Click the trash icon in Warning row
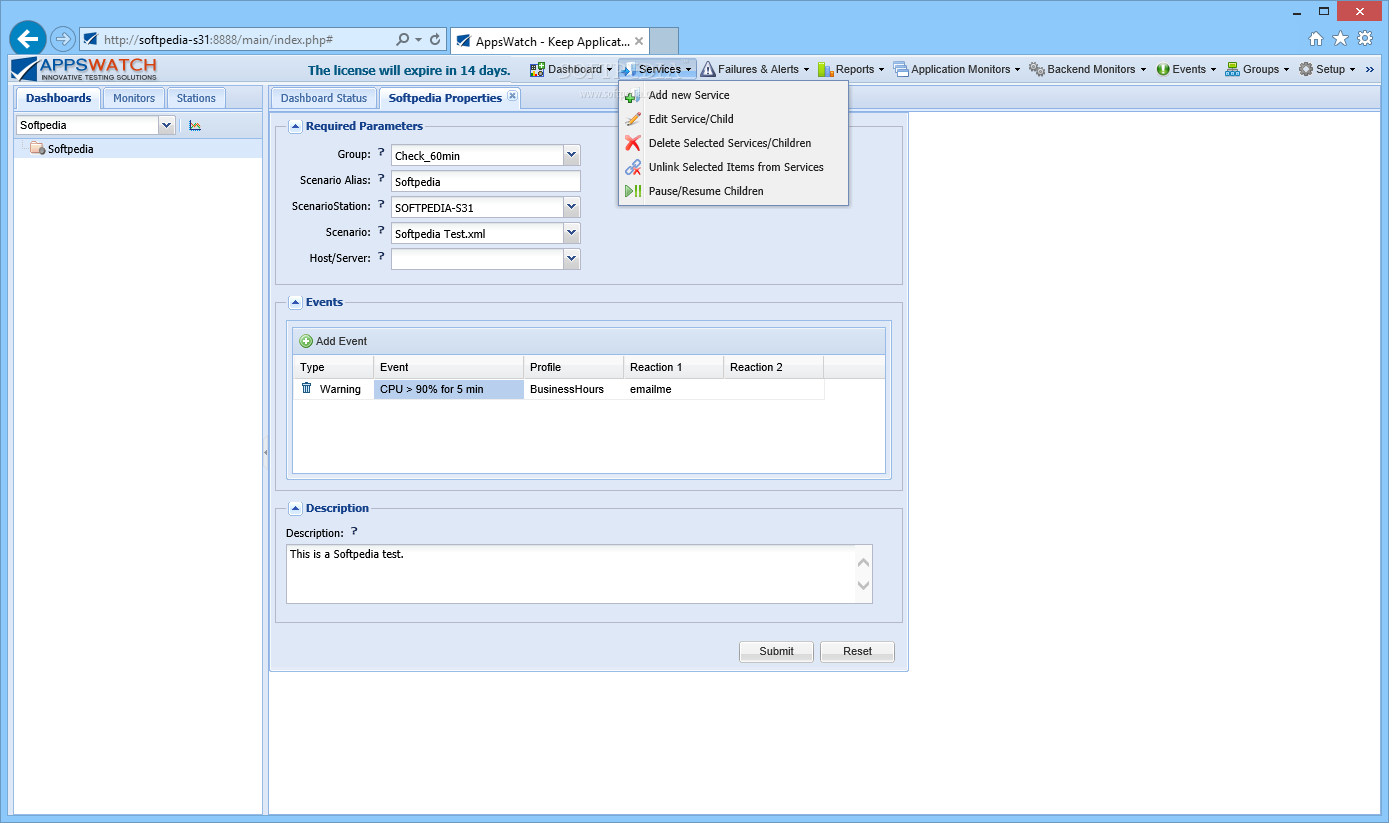Viewport: 1389px width, 823px height. coord(307,388)
